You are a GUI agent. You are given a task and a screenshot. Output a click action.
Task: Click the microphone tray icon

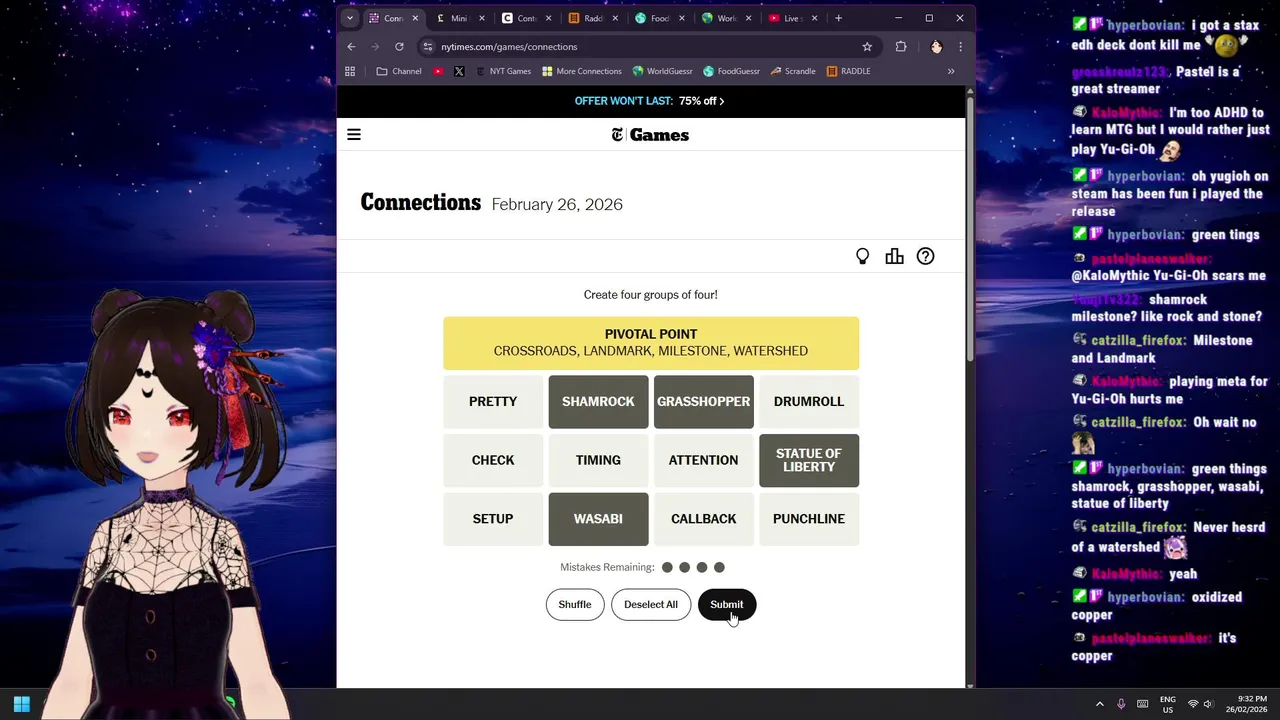[x=1121, y=704]
